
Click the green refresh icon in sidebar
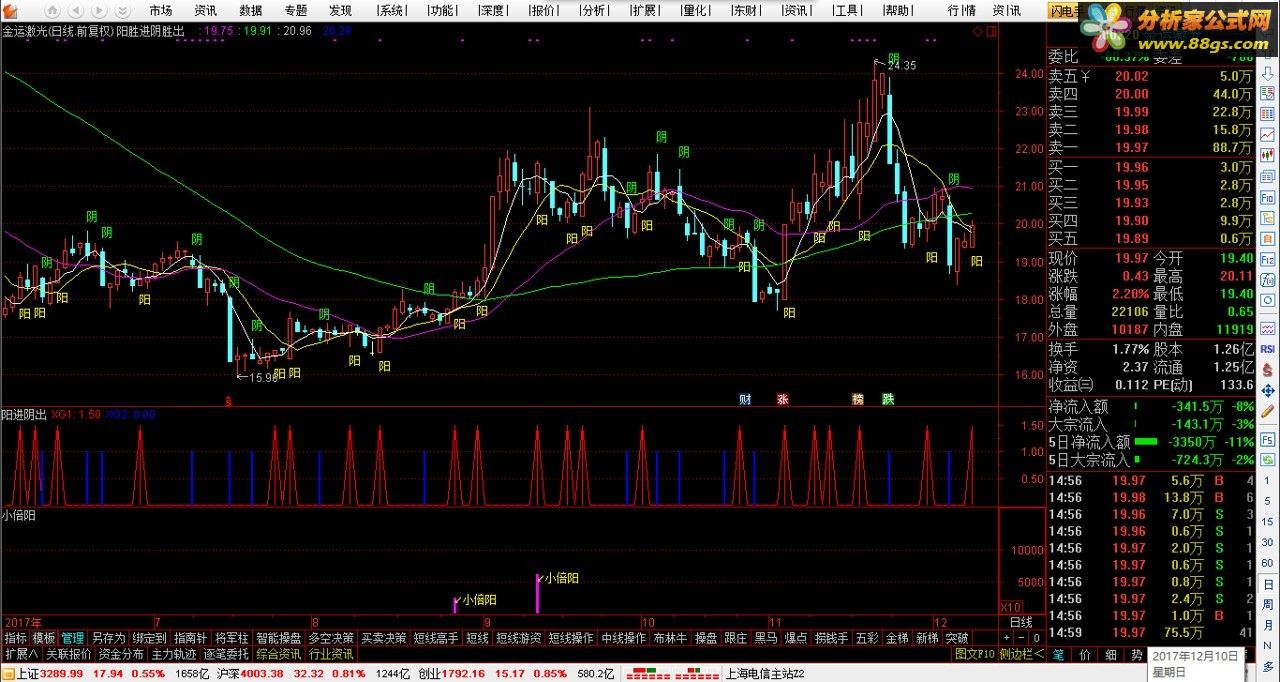[1267, 459]
